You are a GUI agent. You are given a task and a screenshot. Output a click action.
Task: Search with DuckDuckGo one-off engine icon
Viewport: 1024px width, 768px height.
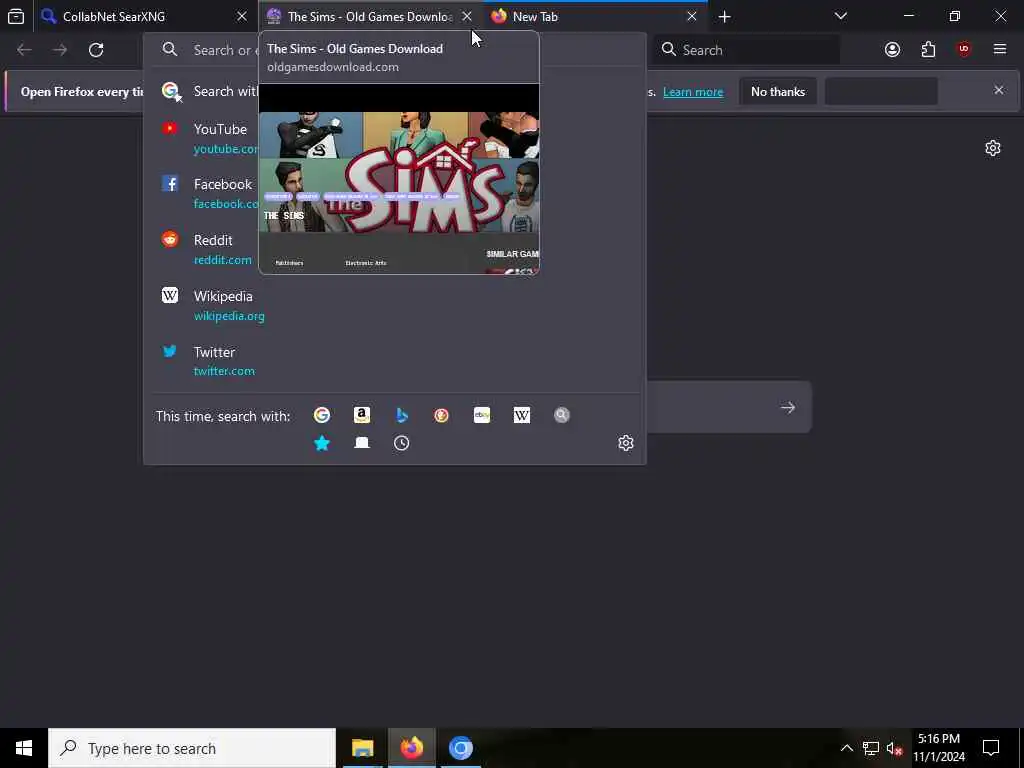point(441,415)
